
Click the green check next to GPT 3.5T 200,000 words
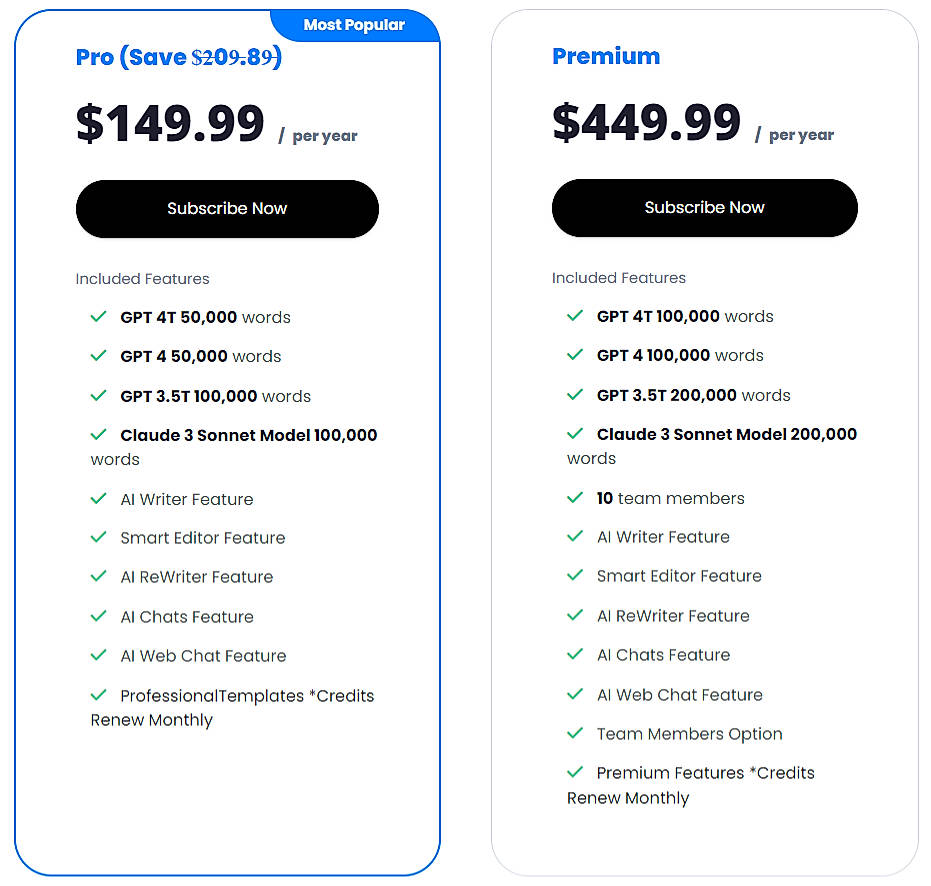point(575,395)
